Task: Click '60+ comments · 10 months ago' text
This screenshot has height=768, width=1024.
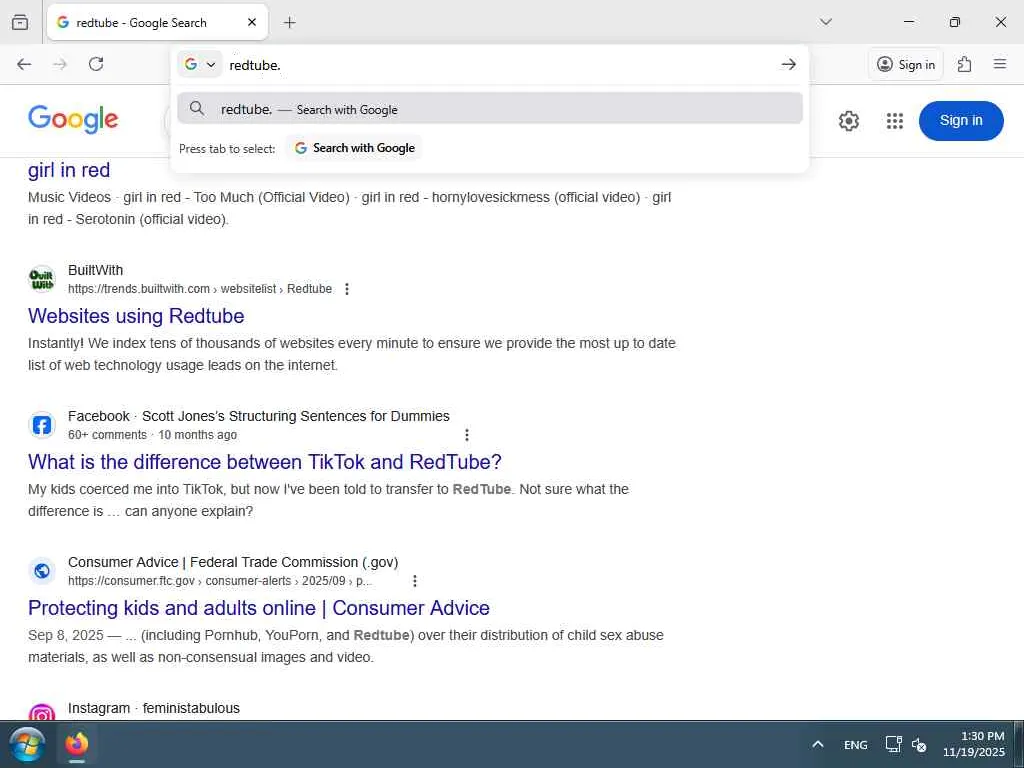Action: 152,435
